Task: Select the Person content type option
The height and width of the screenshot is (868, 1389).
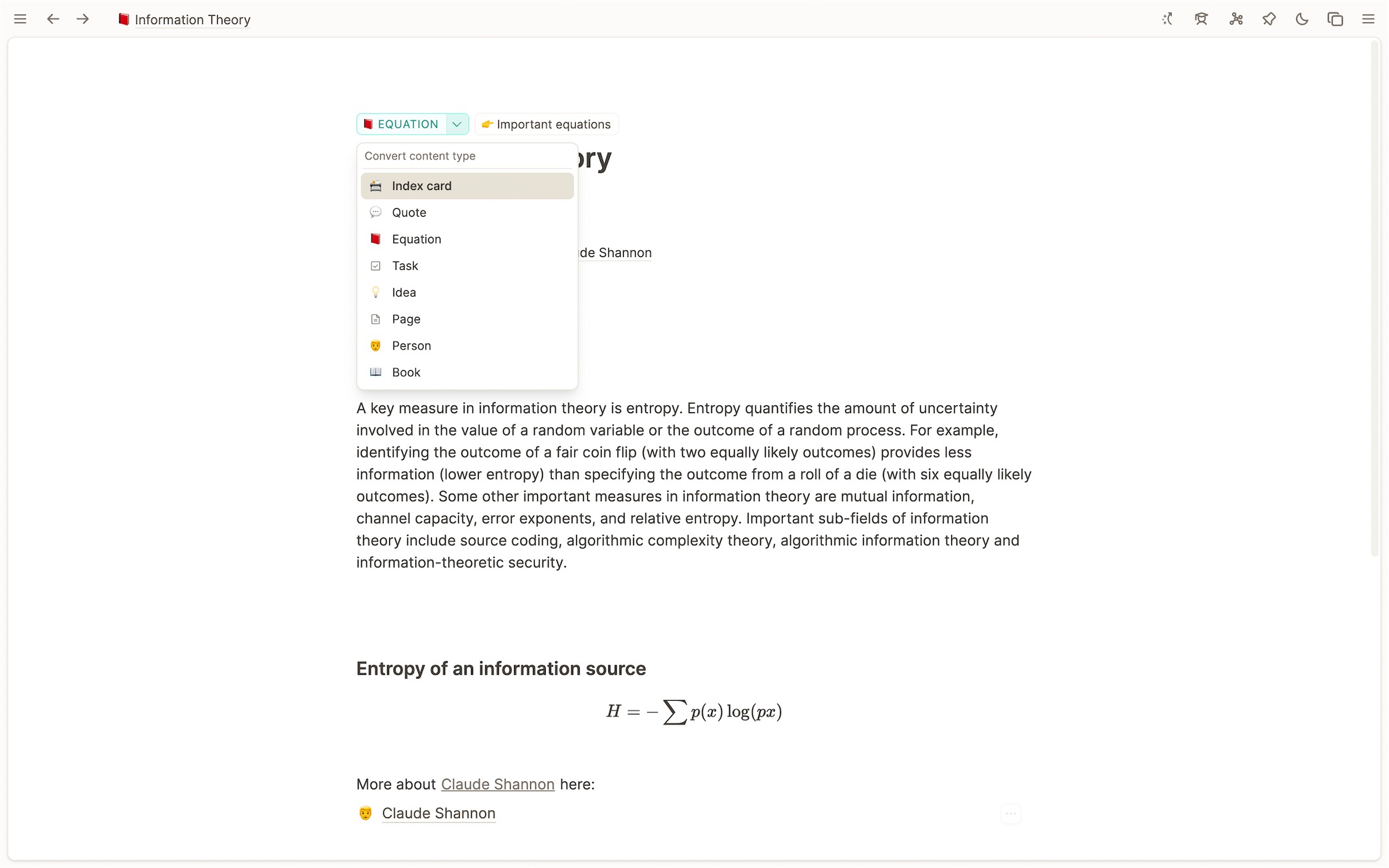Action: pyautogui.click(x=411, y=345)
